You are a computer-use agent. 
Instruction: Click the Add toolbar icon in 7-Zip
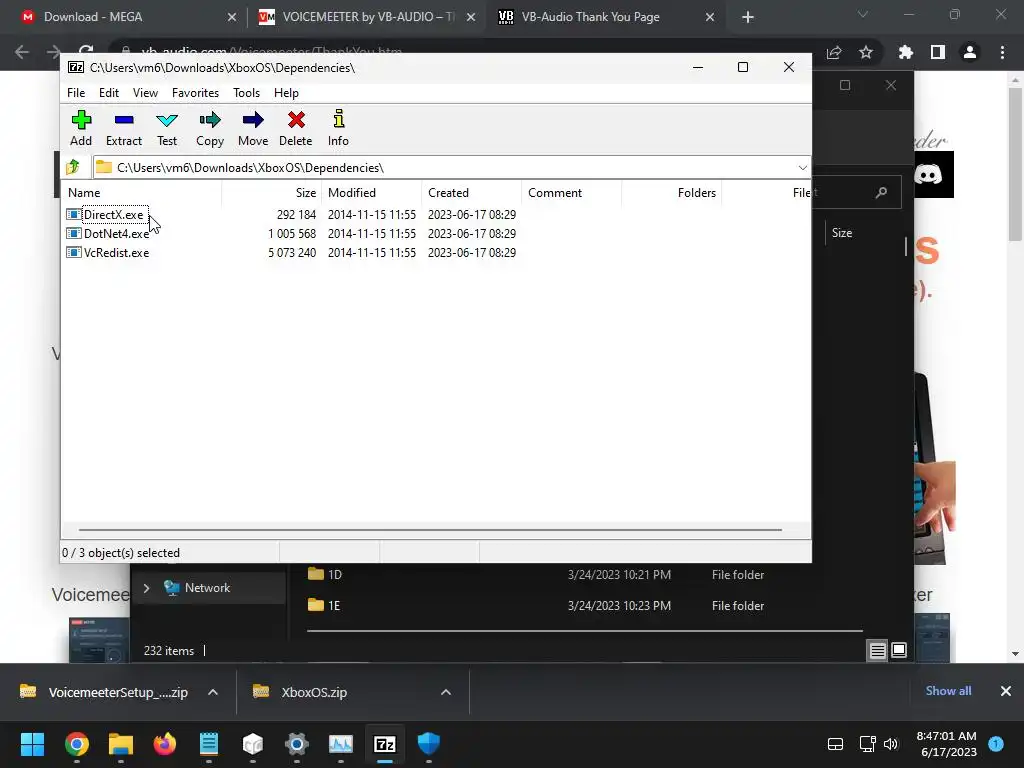tap(81, 128)
